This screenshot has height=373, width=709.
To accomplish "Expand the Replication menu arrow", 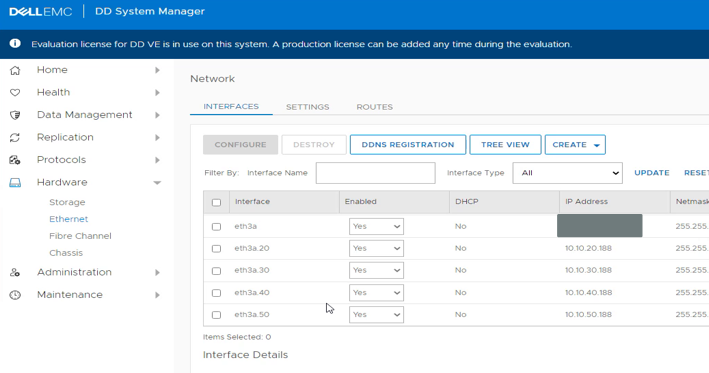I will [157, 137].
